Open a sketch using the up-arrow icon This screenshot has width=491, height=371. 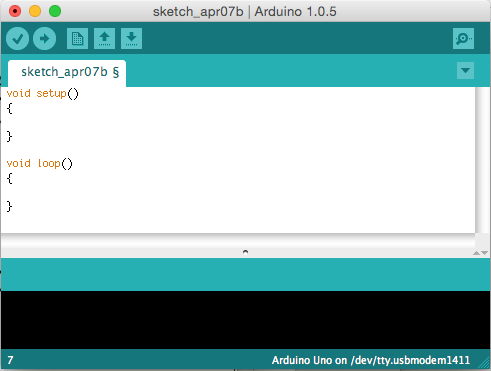tap(104, 39)
